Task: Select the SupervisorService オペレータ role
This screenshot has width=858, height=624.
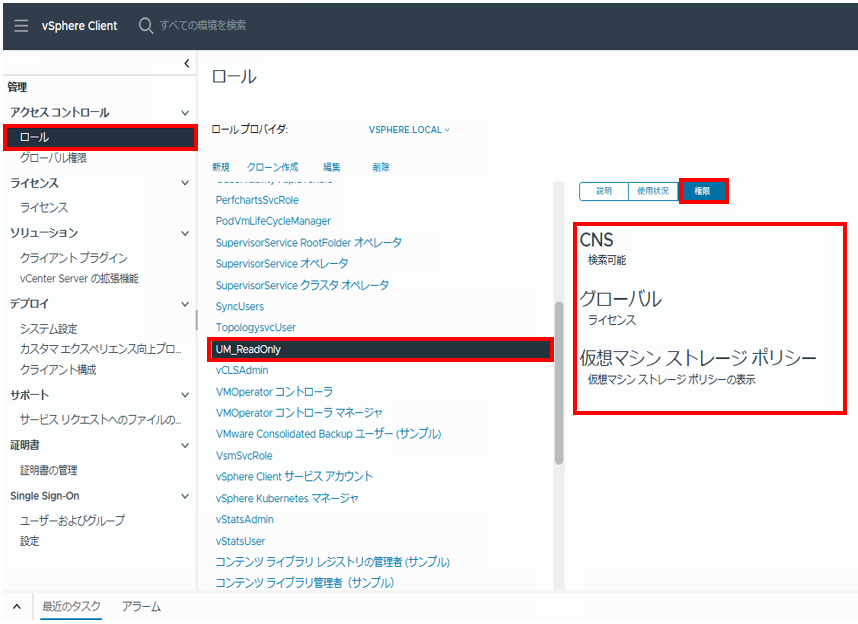Action: pos(282,264)
